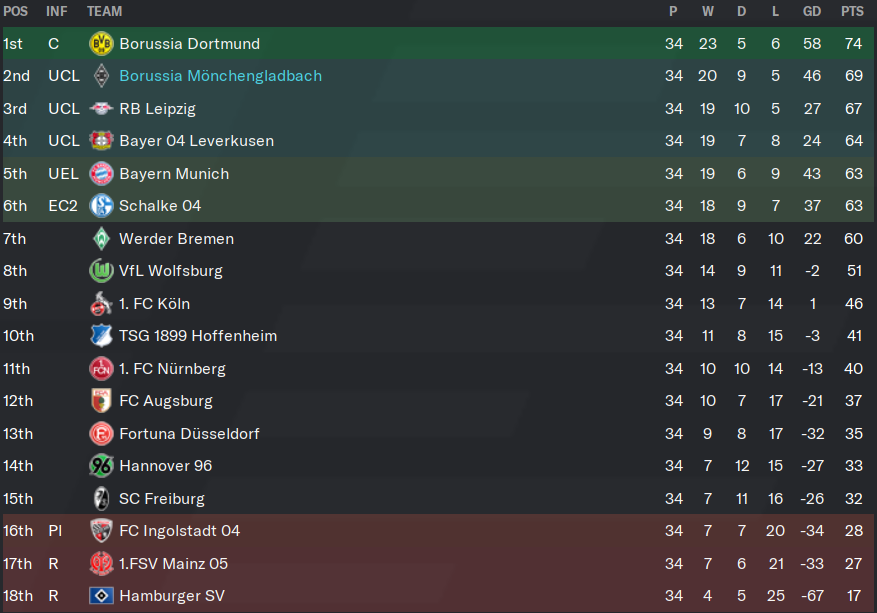The height and width of the screenshot is (613, 877).
Task: Click the Bayer 04 Leverkusen crest
Action: coord(101,140)
